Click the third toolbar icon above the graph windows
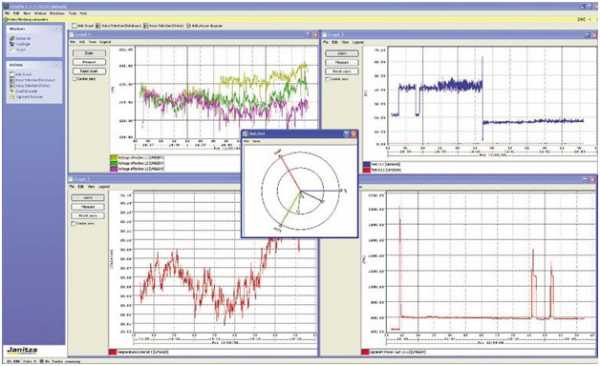 pos(146,26)
